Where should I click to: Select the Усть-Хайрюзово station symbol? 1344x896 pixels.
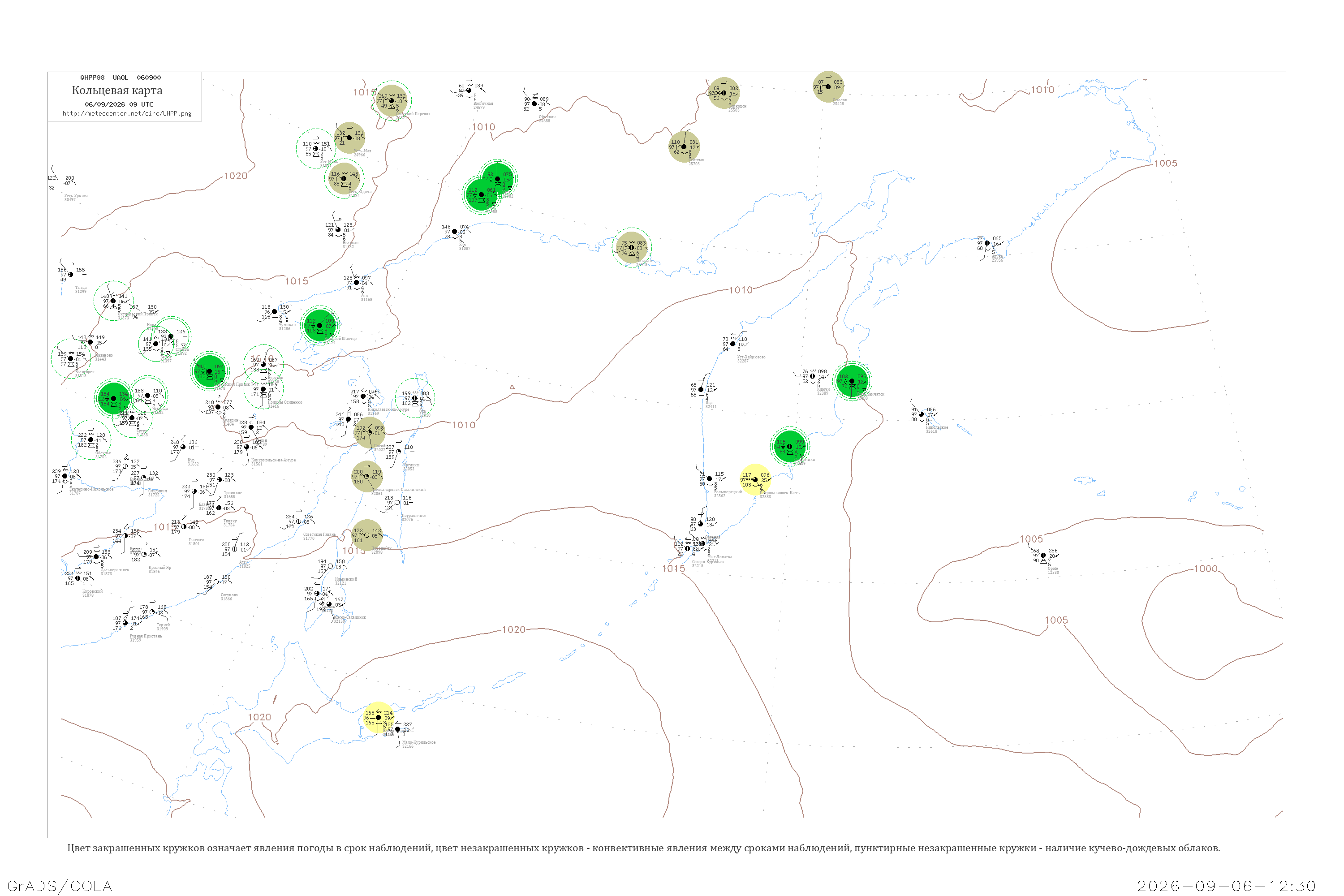(732, 344)
